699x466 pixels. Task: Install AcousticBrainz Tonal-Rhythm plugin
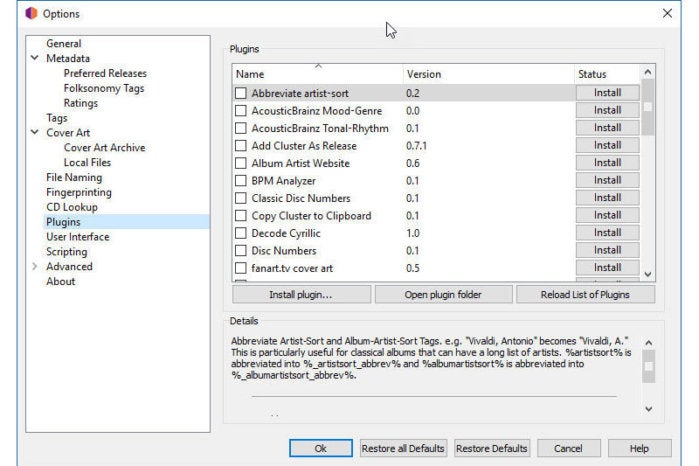point(608,128)
